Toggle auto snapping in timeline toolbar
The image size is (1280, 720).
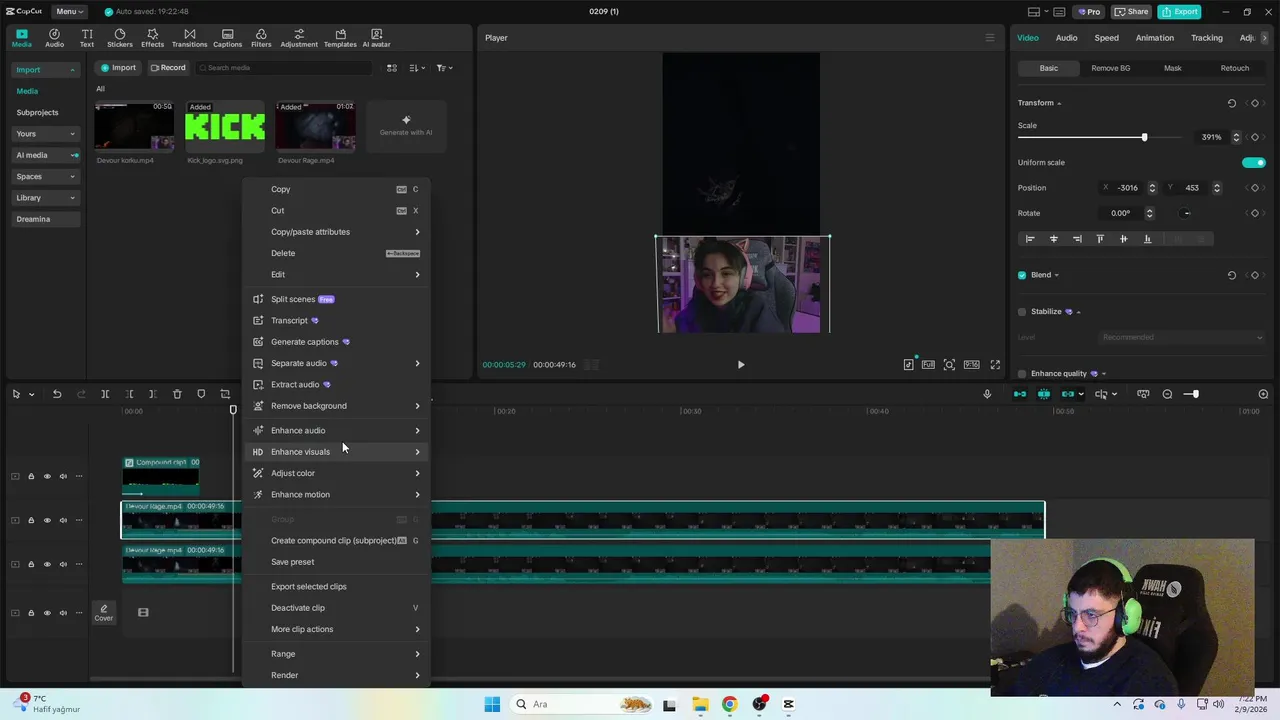coord(1044,394)
